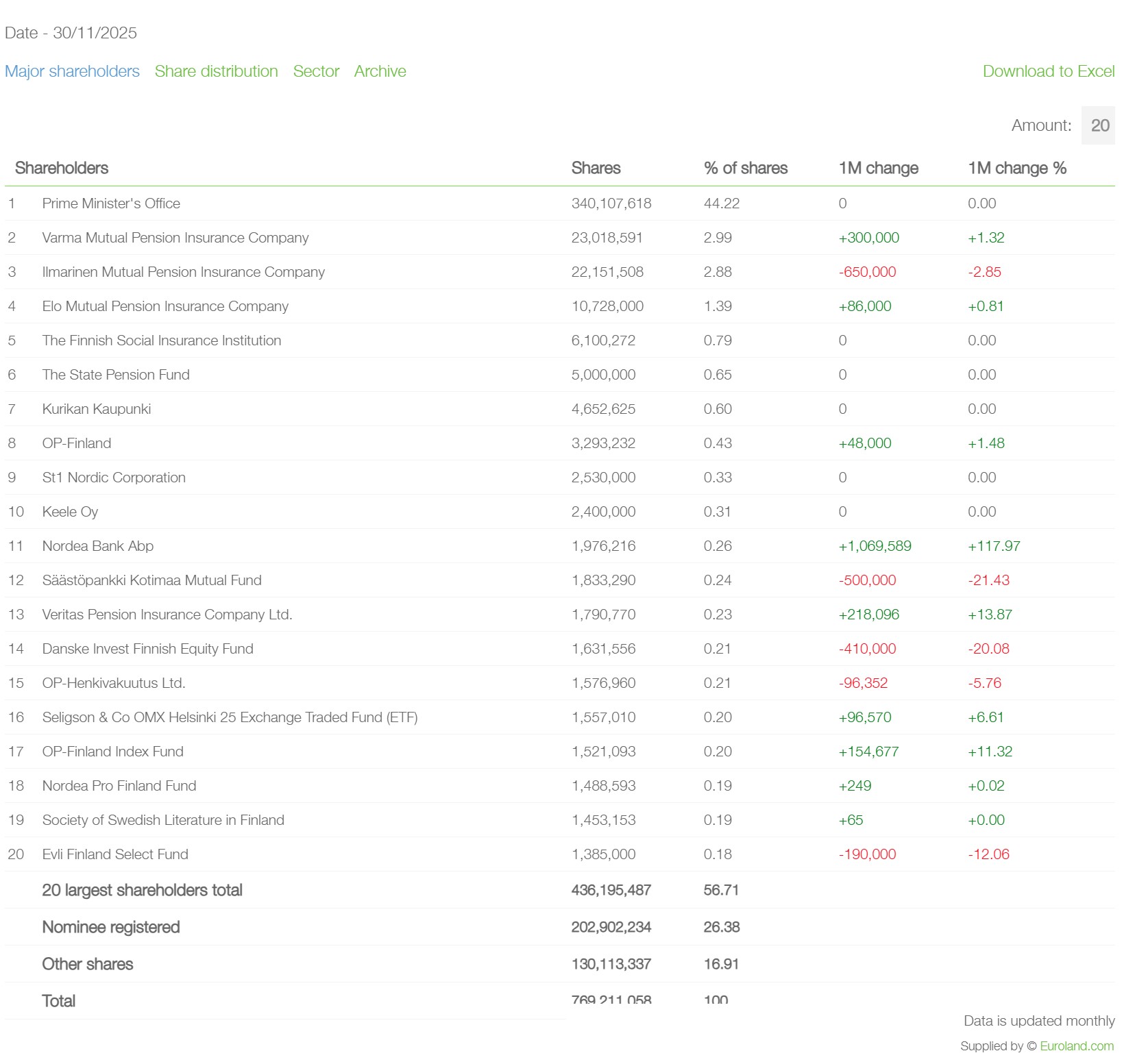Click the Shares column header
This screenshot has height=1064, width=1135.
click(596, 168)
